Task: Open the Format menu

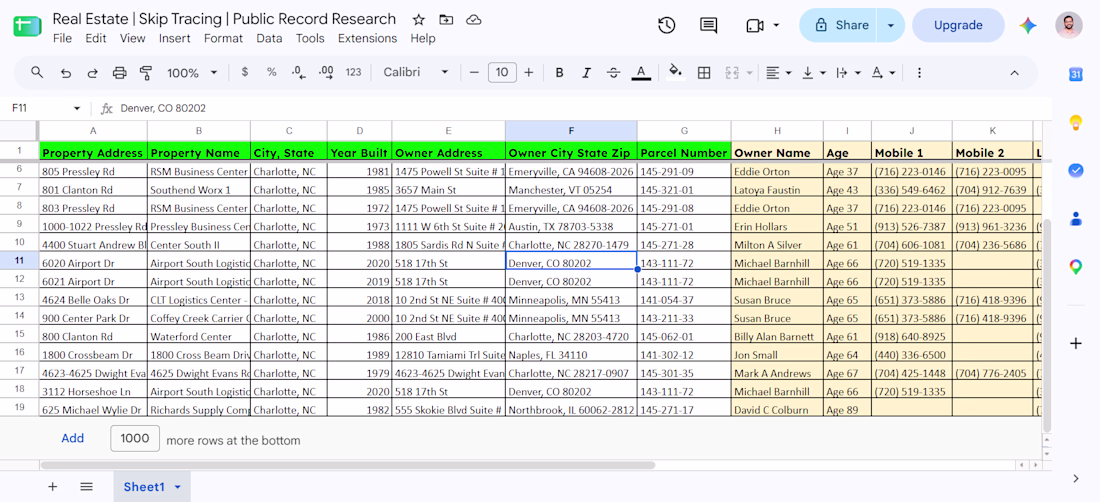Action: click(223, 39)
